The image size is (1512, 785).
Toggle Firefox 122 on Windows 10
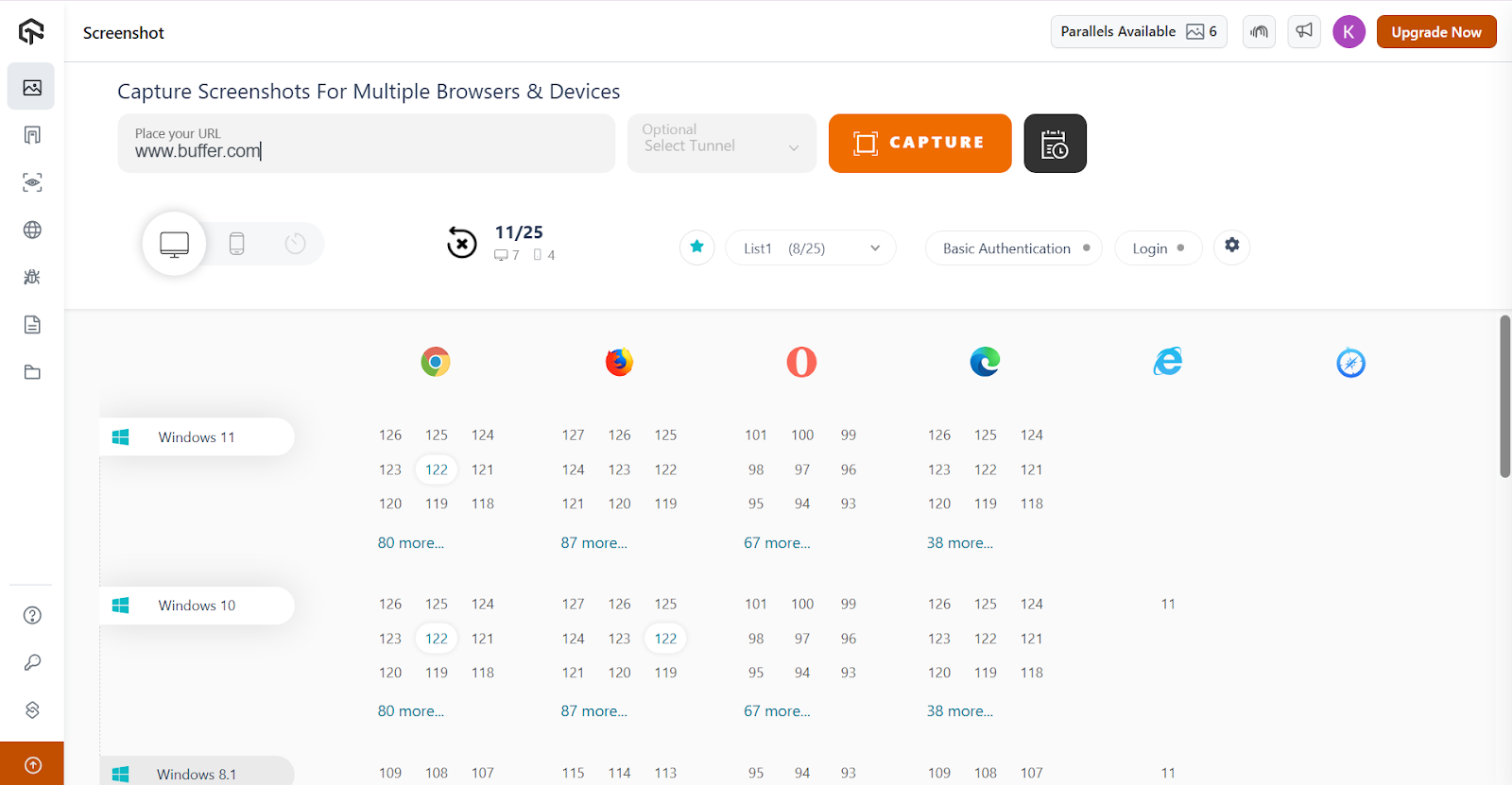(665, 639)
